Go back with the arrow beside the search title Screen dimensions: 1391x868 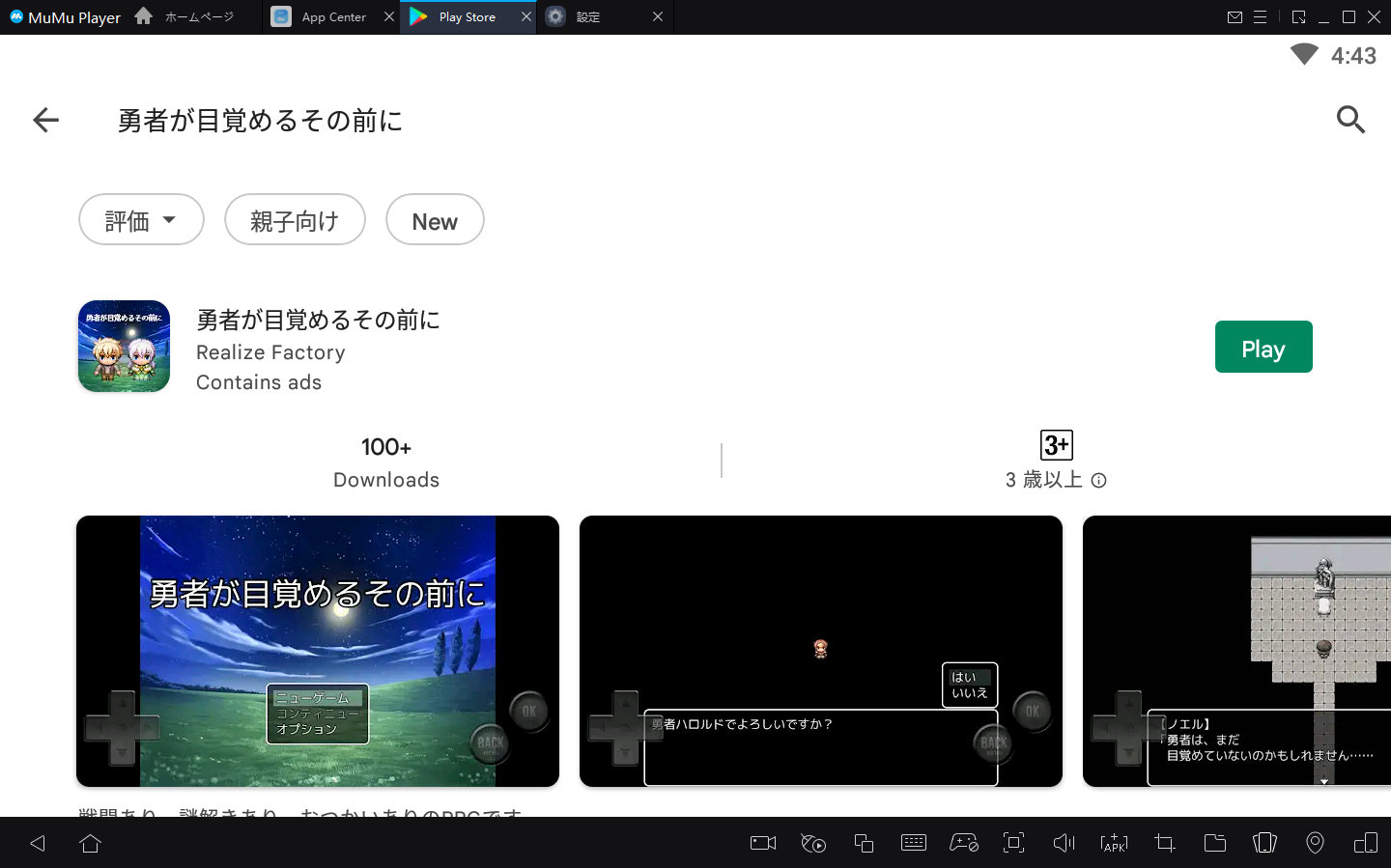(45, 120)
